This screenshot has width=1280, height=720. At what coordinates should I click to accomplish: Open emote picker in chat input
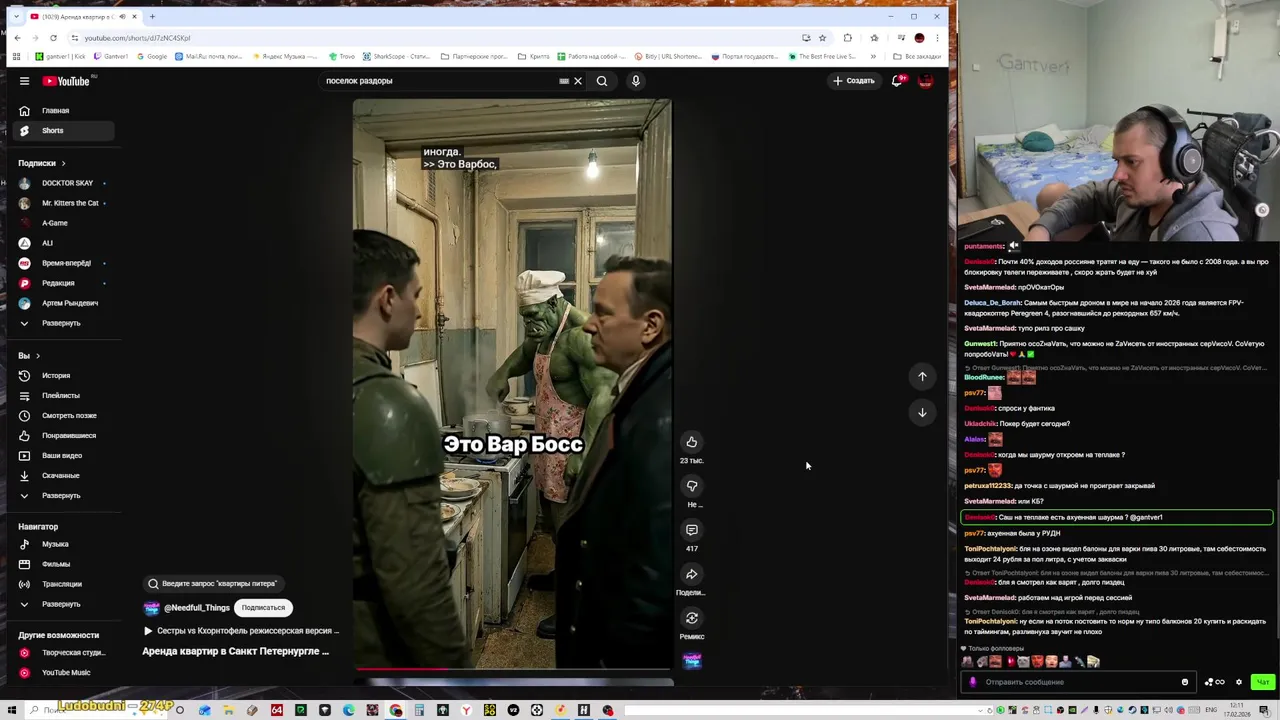[1185, 682]
